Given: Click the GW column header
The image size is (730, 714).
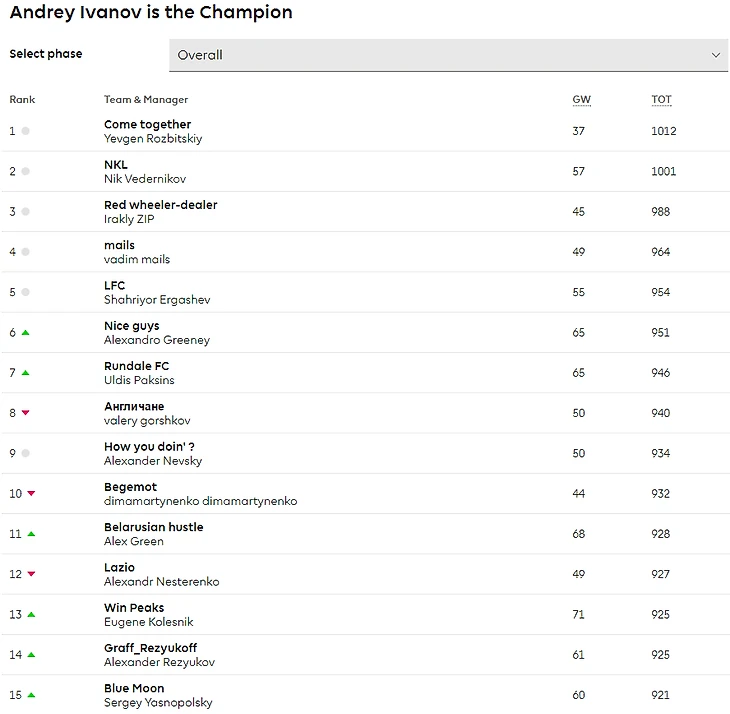Looking at the screenshot, I should [x=581, y=100].
